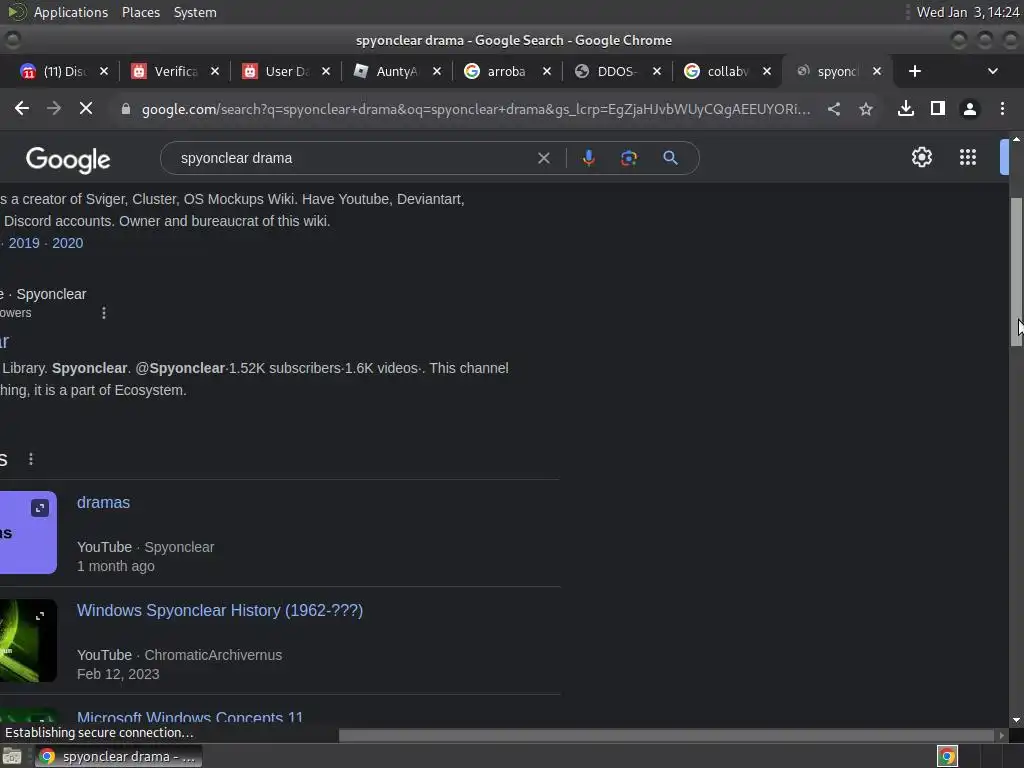1024x768 pixels.
Task: Follow the 2019 link
Action: point(24,243)
